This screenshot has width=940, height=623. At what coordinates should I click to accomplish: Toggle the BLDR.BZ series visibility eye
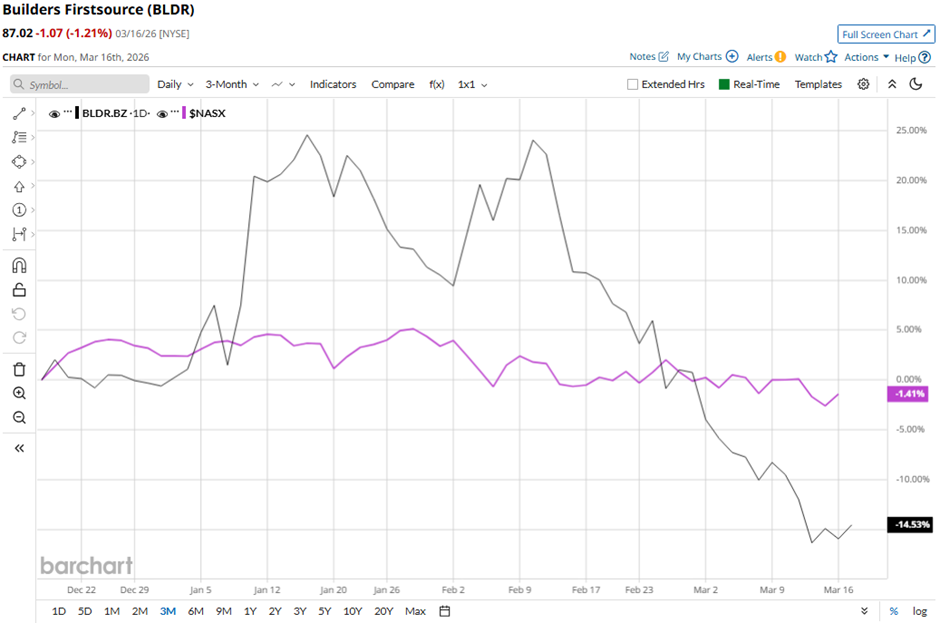54,114
